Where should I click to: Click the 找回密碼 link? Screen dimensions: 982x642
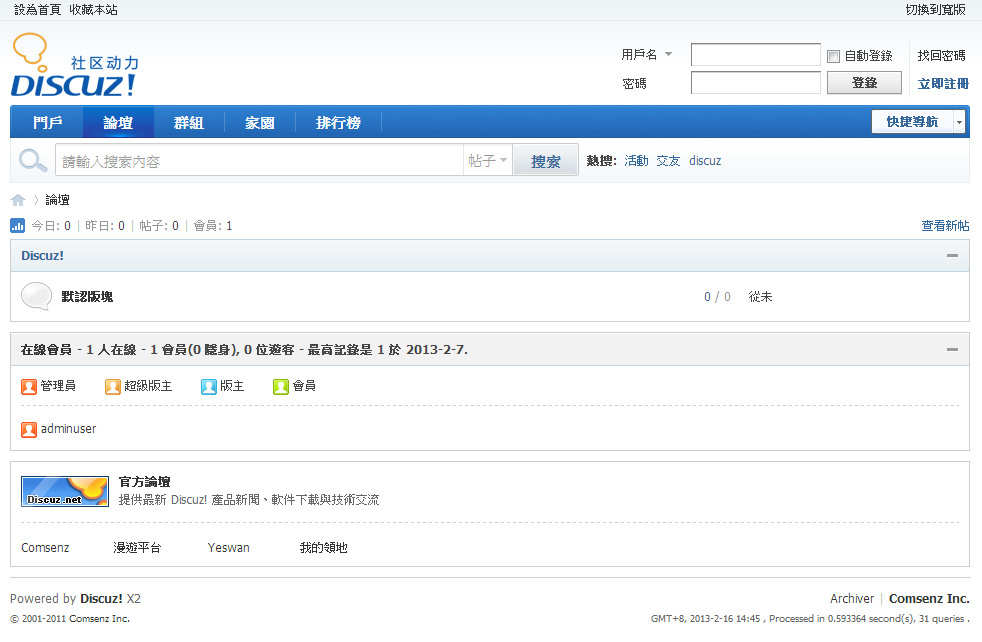[941, 56]
